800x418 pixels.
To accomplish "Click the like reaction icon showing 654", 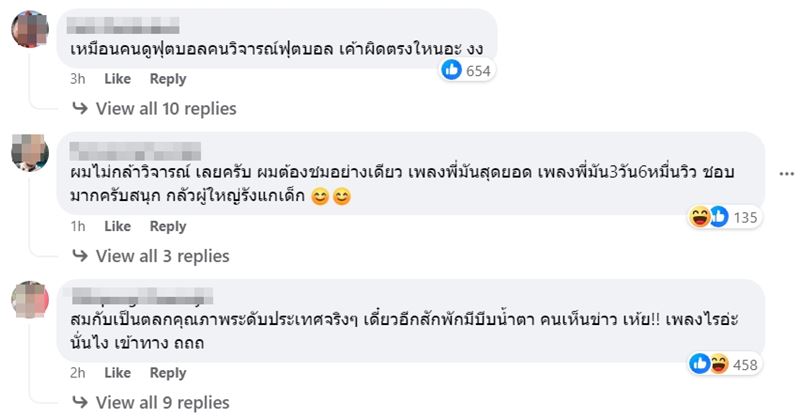I will coord(452,70).
